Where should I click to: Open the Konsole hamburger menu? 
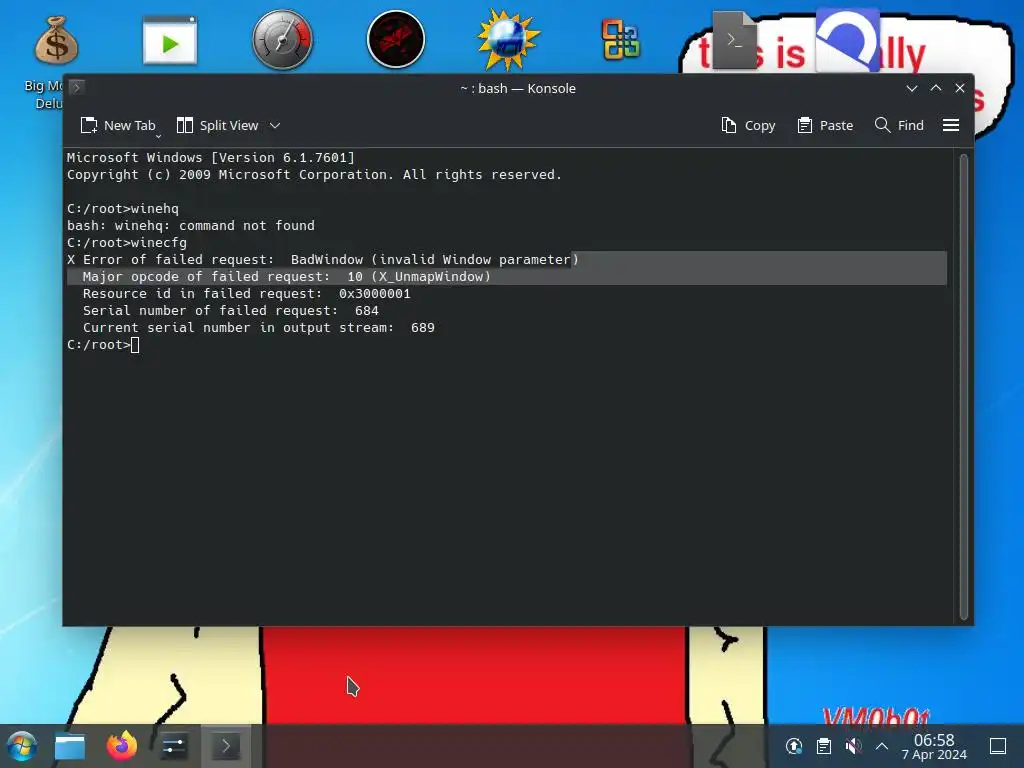pos(951,125)
